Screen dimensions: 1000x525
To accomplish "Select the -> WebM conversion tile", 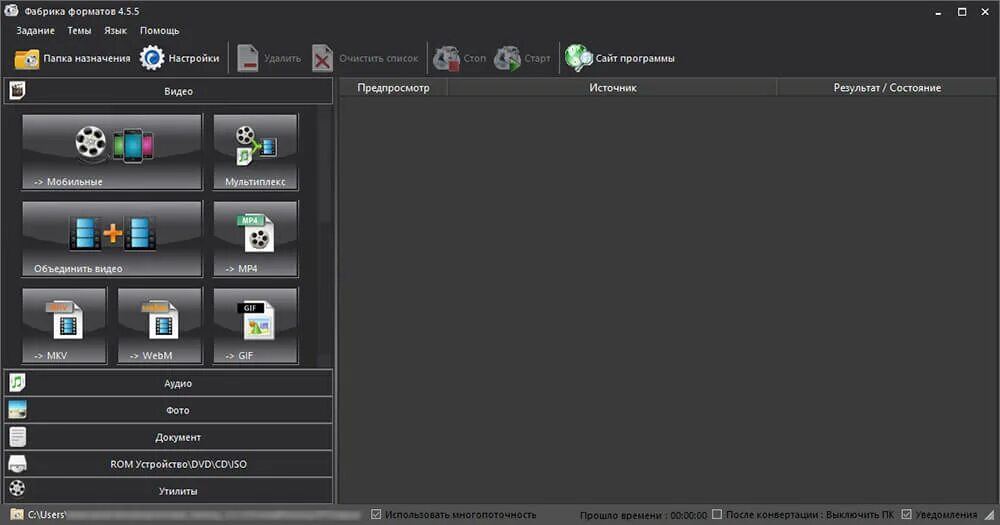I will point(160,325).
